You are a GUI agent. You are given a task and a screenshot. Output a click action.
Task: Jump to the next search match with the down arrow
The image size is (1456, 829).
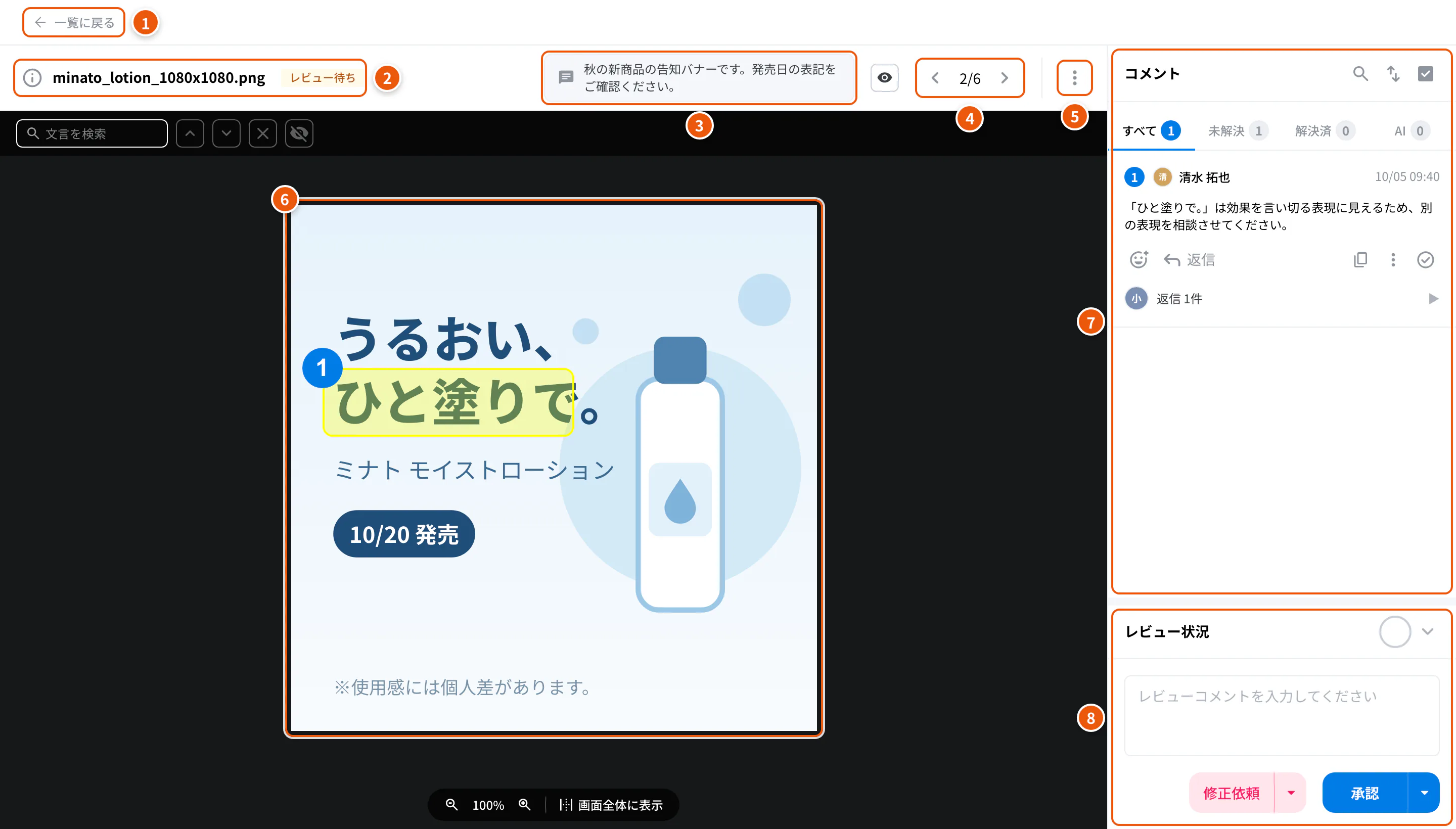[226, 133]
